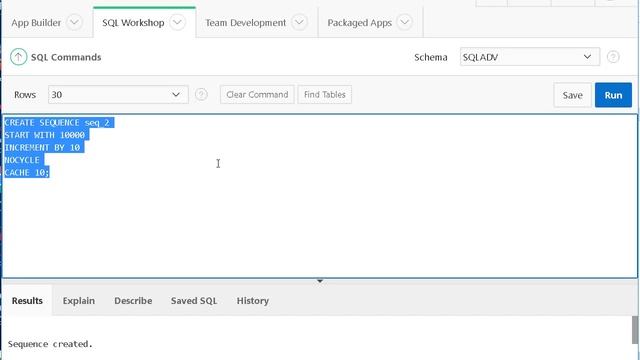Expand SQL Workshop dropdown chevron
This screenshot has height=360, width=640.
click(x=177, y=22)
